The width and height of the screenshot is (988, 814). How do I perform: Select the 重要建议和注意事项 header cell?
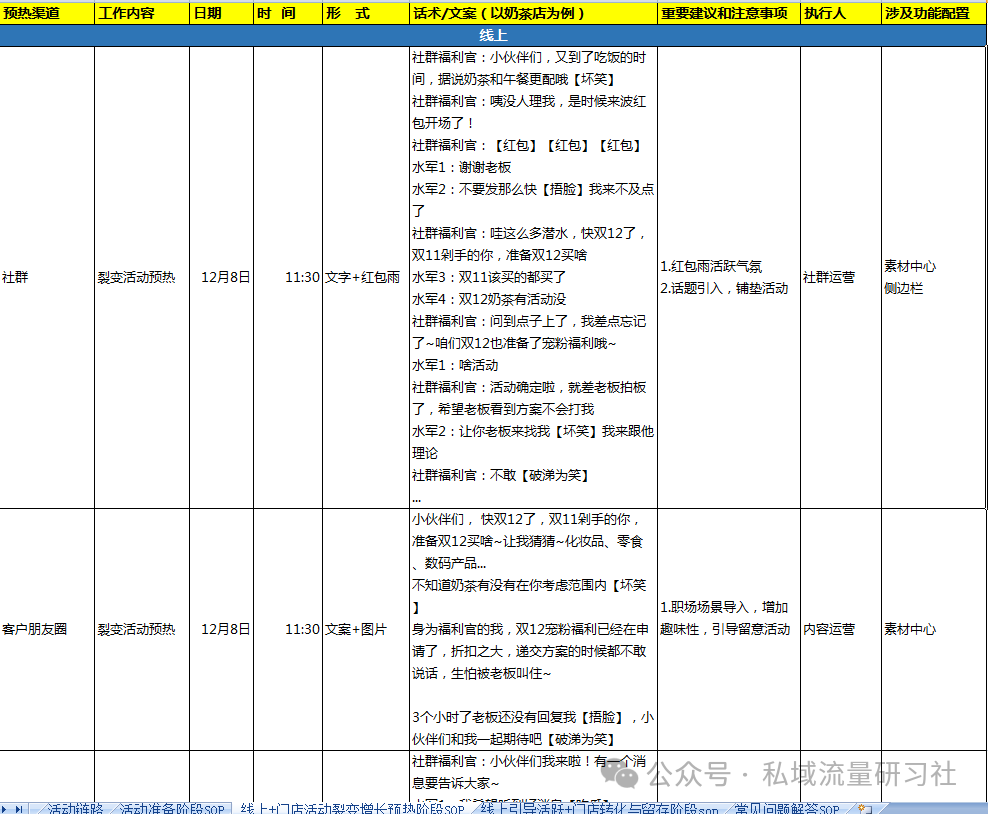click(x=728, y=13)
